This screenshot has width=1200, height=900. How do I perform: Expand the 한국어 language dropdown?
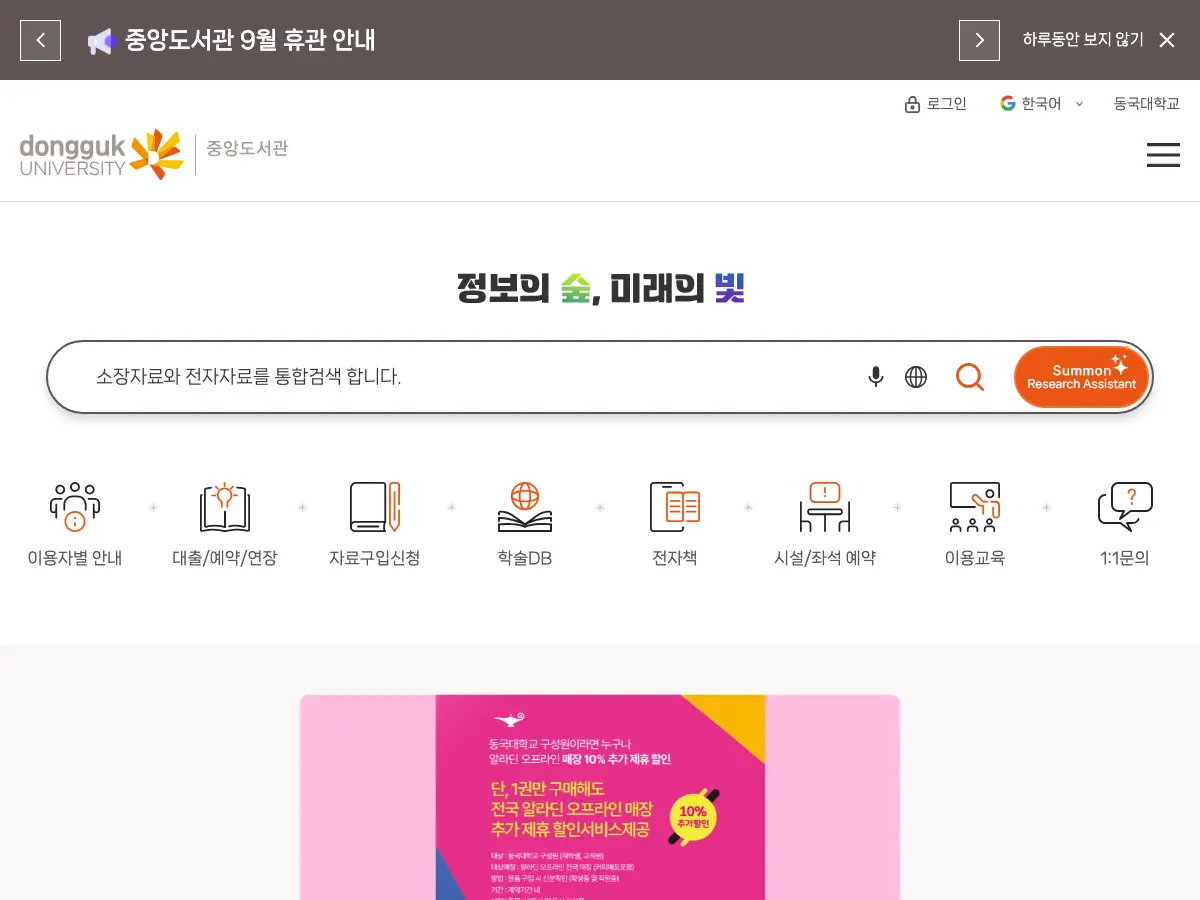(1041, 103)
